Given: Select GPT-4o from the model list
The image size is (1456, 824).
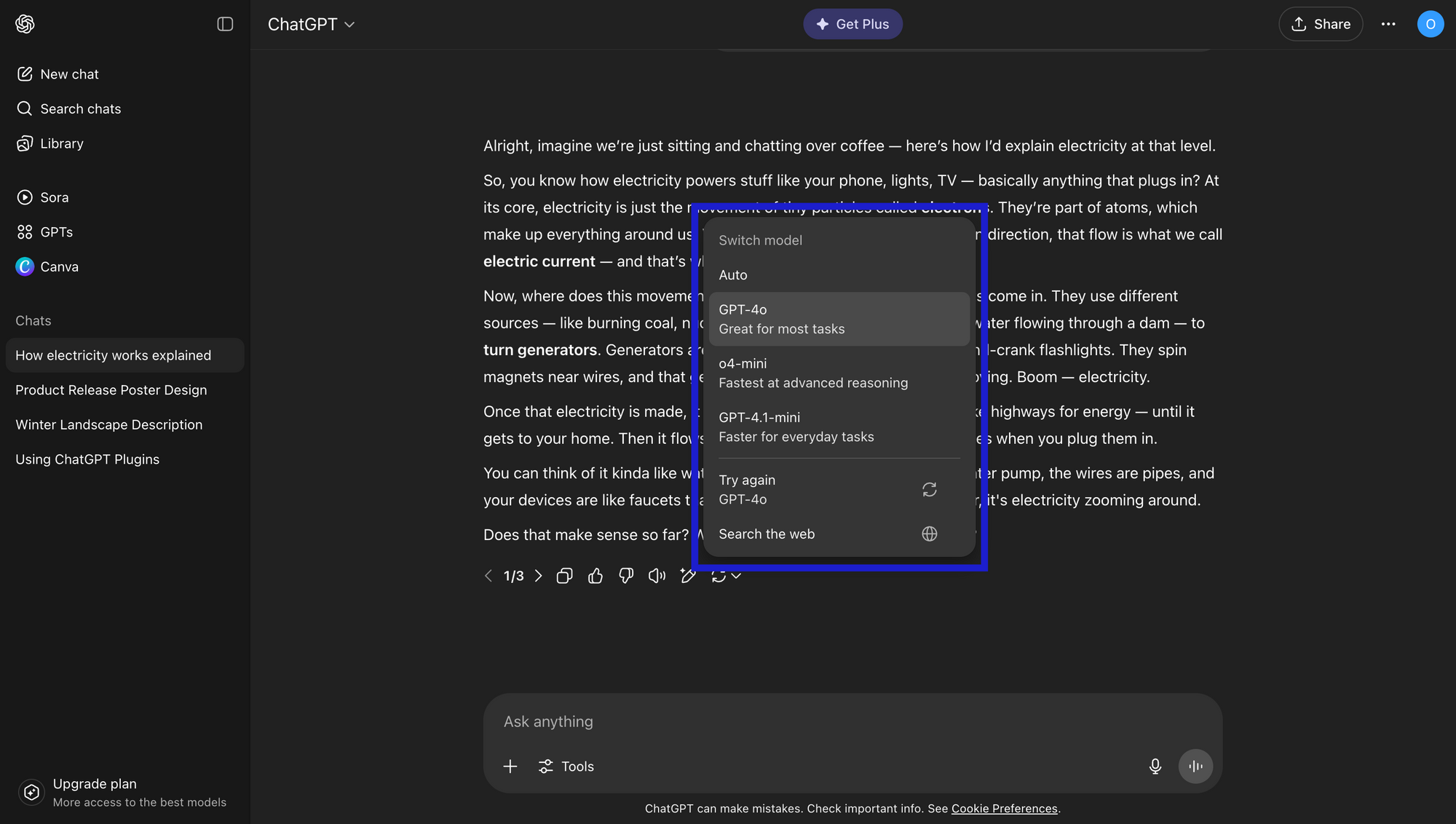Looking at the screenshot, I should [x=839, y=319].
